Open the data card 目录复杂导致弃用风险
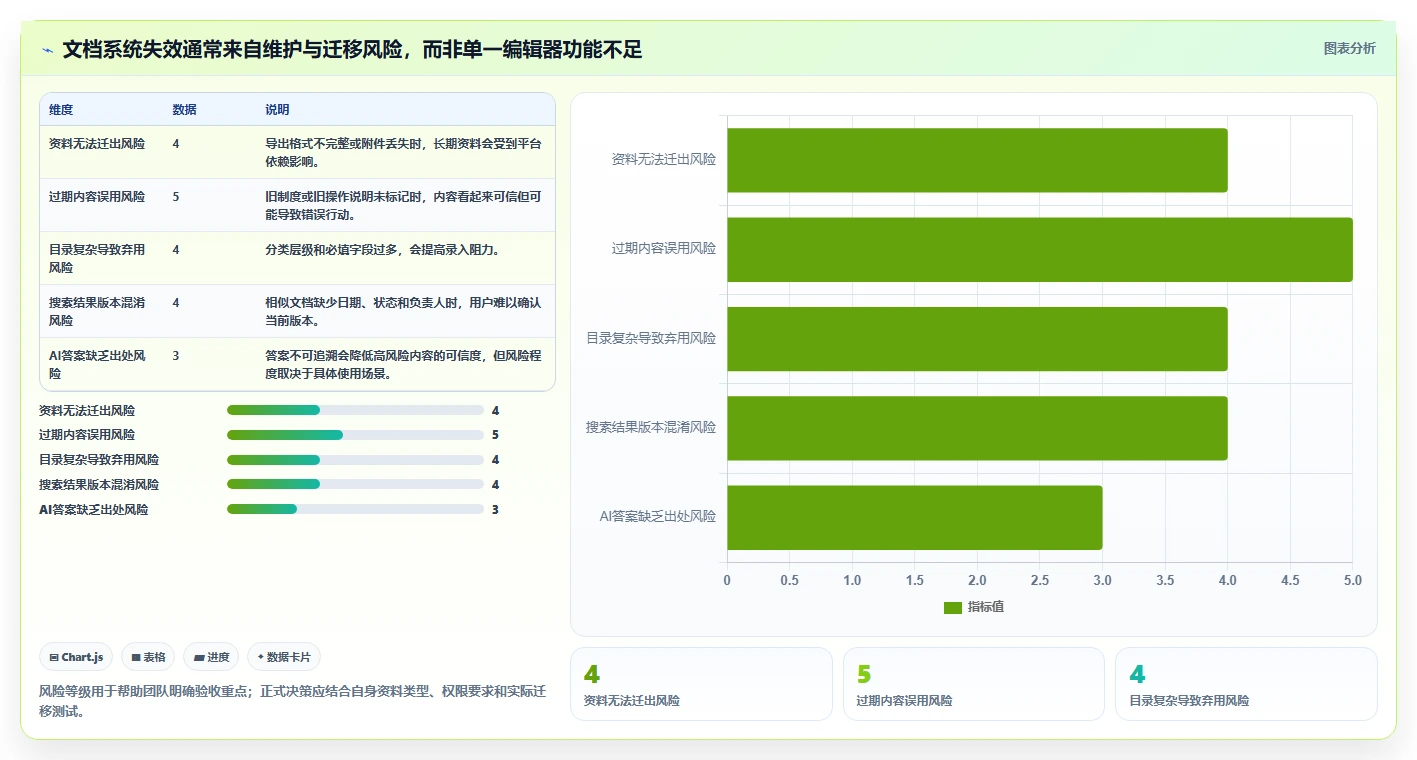This screenshot has height=760, width=1417. (x=1246, y=684)
